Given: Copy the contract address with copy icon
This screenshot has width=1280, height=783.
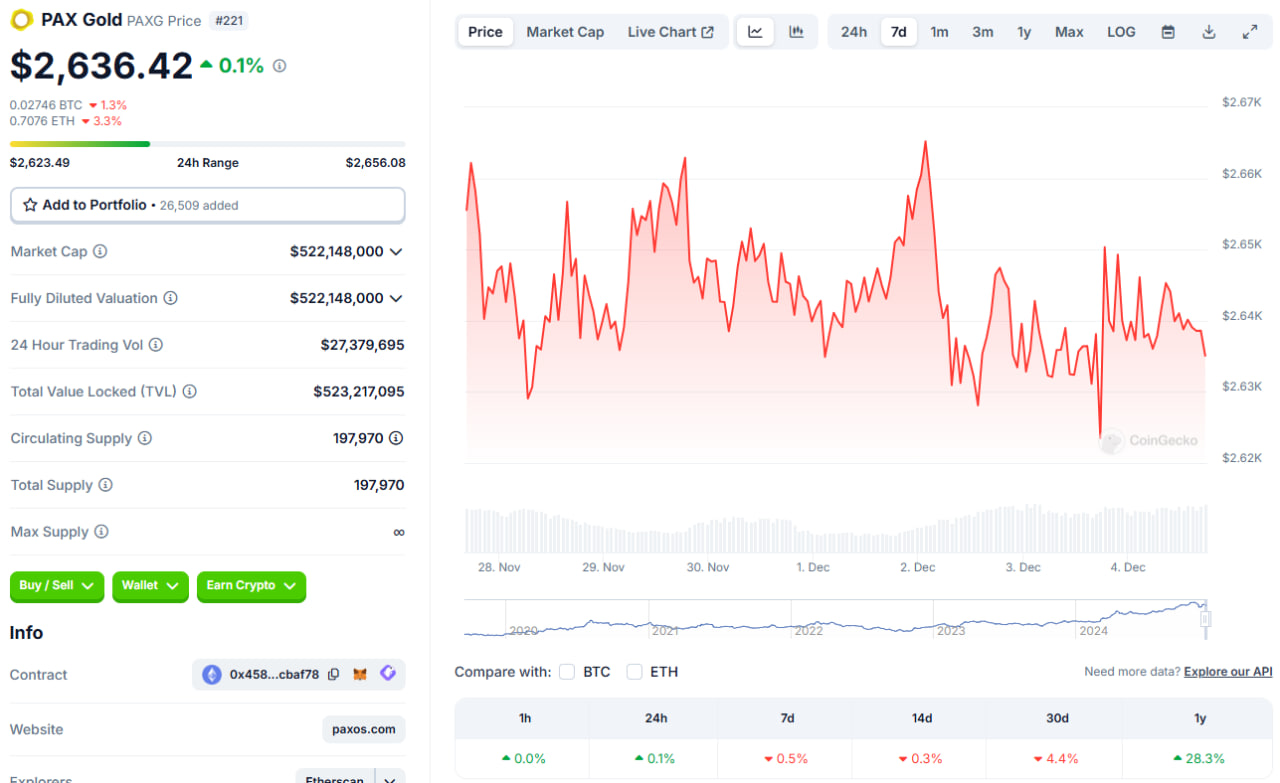Looking at the screenshot, I should coord(334,675).
